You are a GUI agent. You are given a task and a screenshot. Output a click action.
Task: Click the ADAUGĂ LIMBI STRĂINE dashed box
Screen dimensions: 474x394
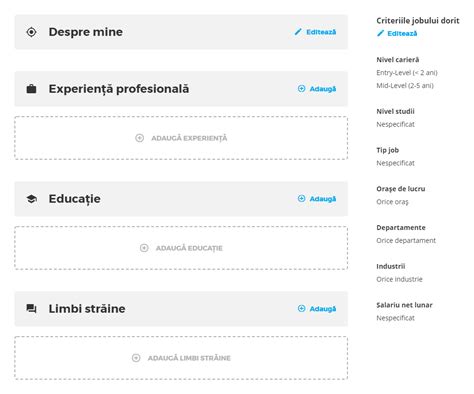[x=181, y=358]
